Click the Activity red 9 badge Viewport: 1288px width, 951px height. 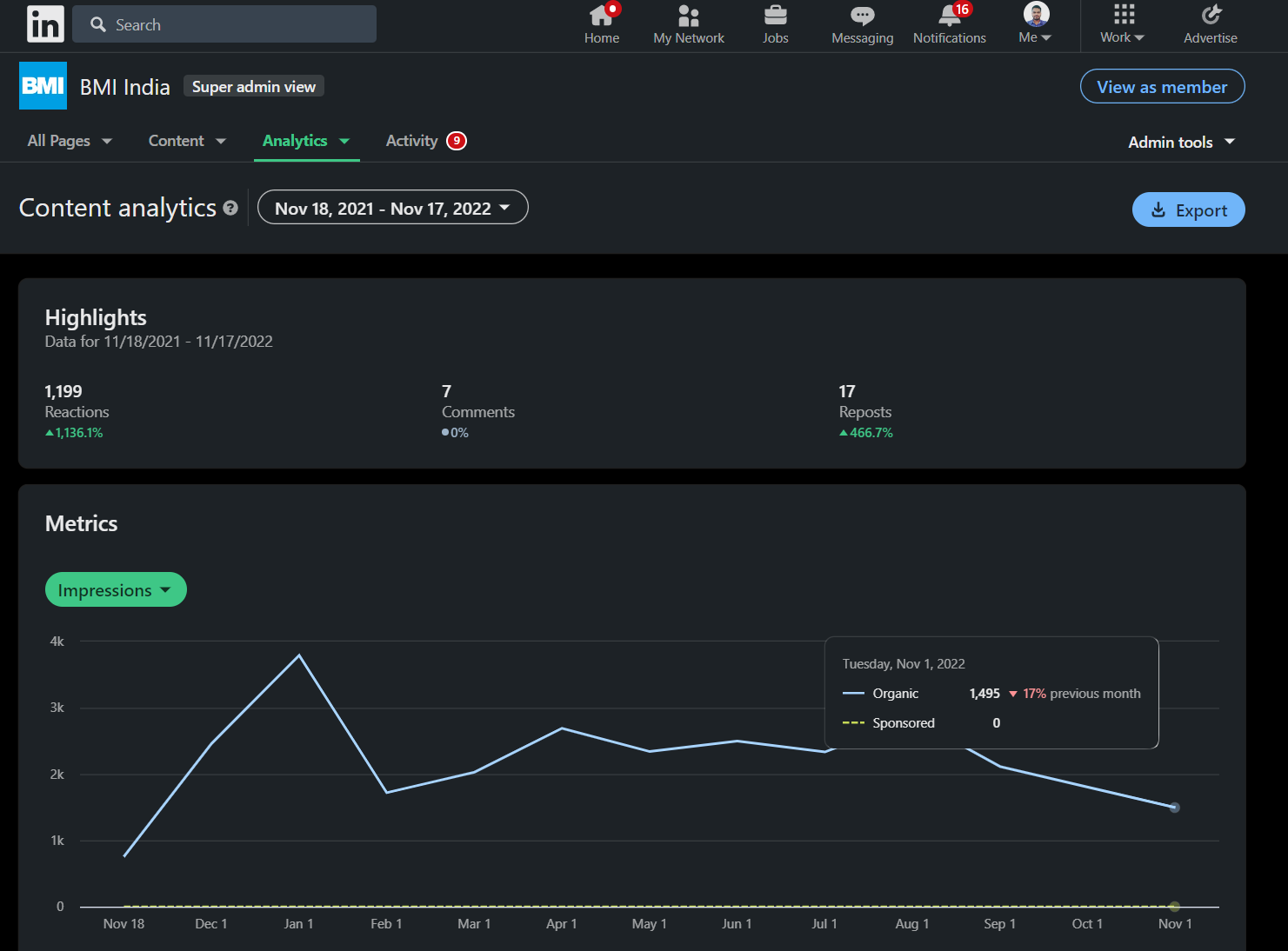(x=457, y=141)
